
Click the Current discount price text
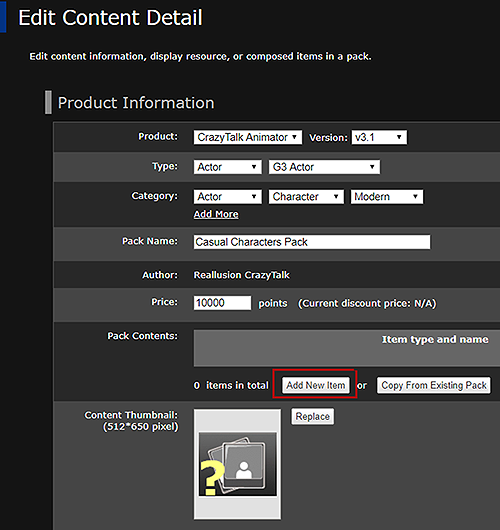367,304
